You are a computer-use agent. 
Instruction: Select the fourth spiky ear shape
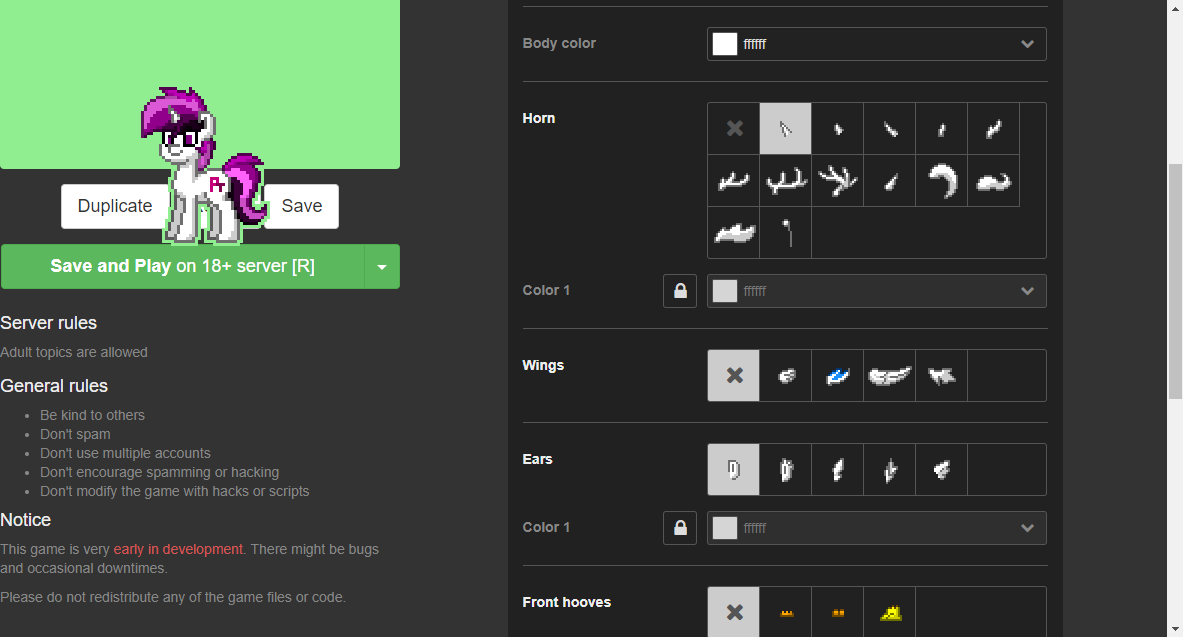890,469
